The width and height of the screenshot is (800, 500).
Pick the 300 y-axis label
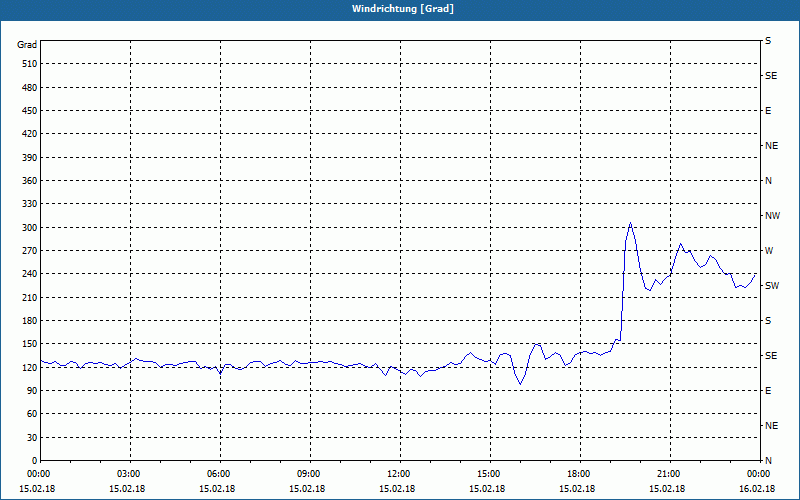tap(30, 228)
